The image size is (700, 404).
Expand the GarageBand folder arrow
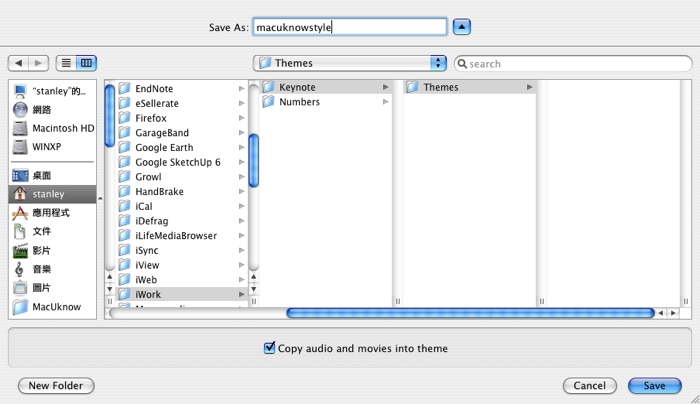pyautogui.click(x=241, y=133)
